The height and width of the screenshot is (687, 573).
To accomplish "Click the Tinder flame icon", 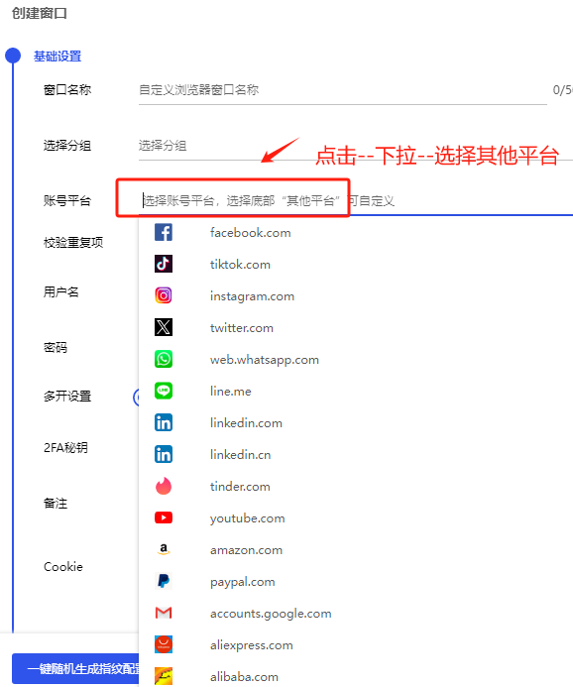I will 163,486.
